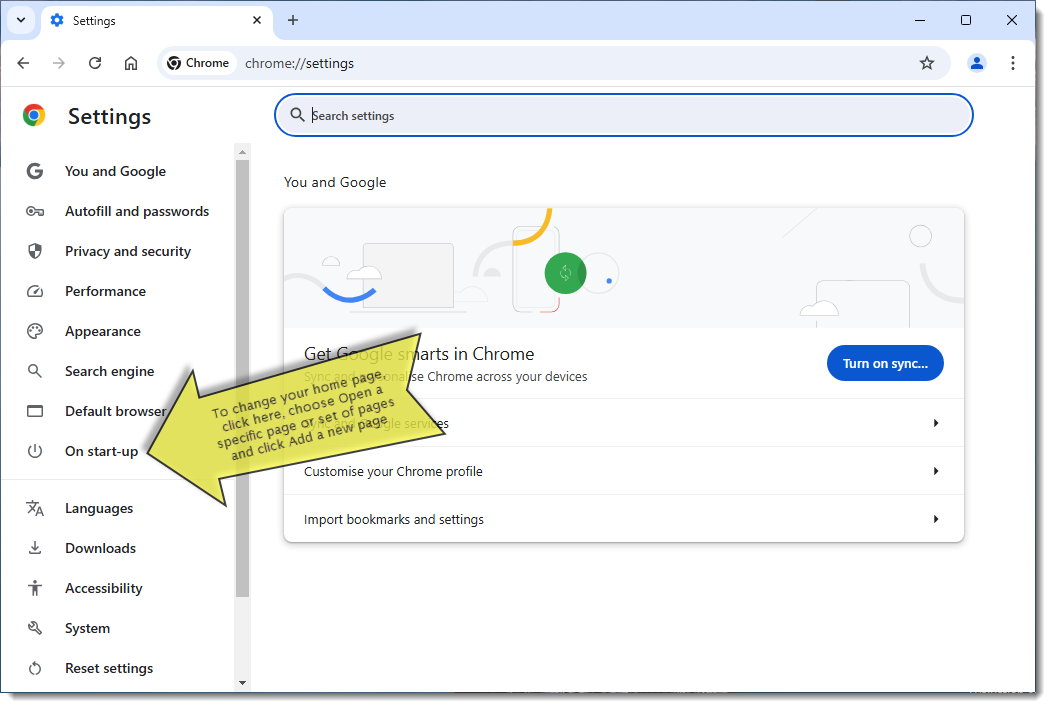Open the Downloads settings section
This screenshot has height=708, width=1051.
[x=100, y=548]
